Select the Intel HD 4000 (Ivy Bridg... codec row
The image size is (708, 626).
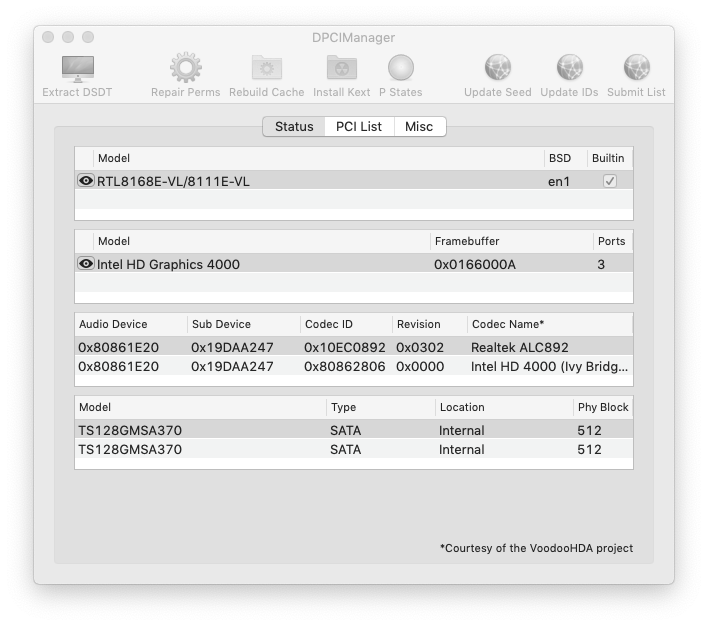pyautogui.click(x=354, y=366)
